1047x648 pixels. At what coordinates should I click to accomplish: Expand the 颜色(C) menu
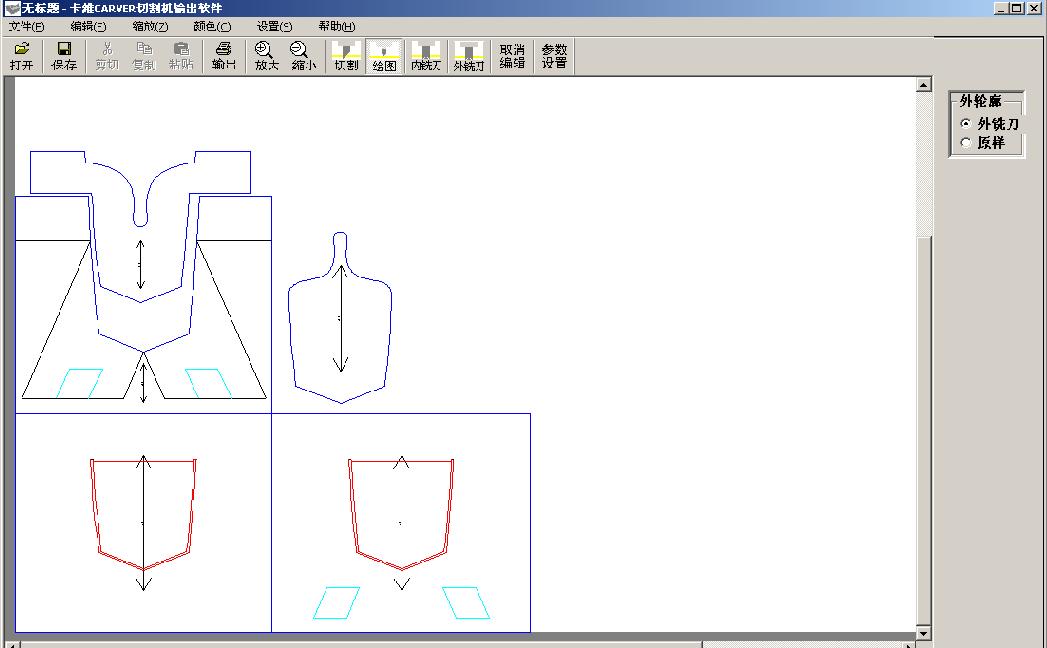[211, 27]
